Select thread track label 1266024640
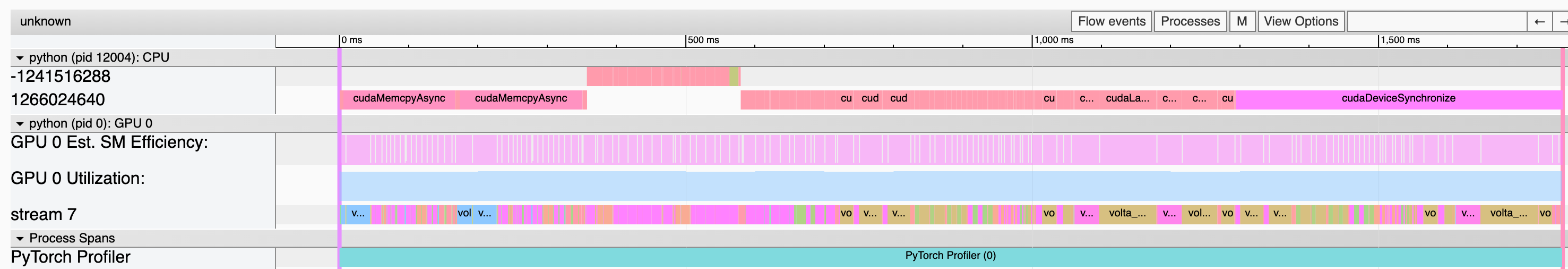Viewport: 1568px width, 269px height. click(x=58, y=99)
